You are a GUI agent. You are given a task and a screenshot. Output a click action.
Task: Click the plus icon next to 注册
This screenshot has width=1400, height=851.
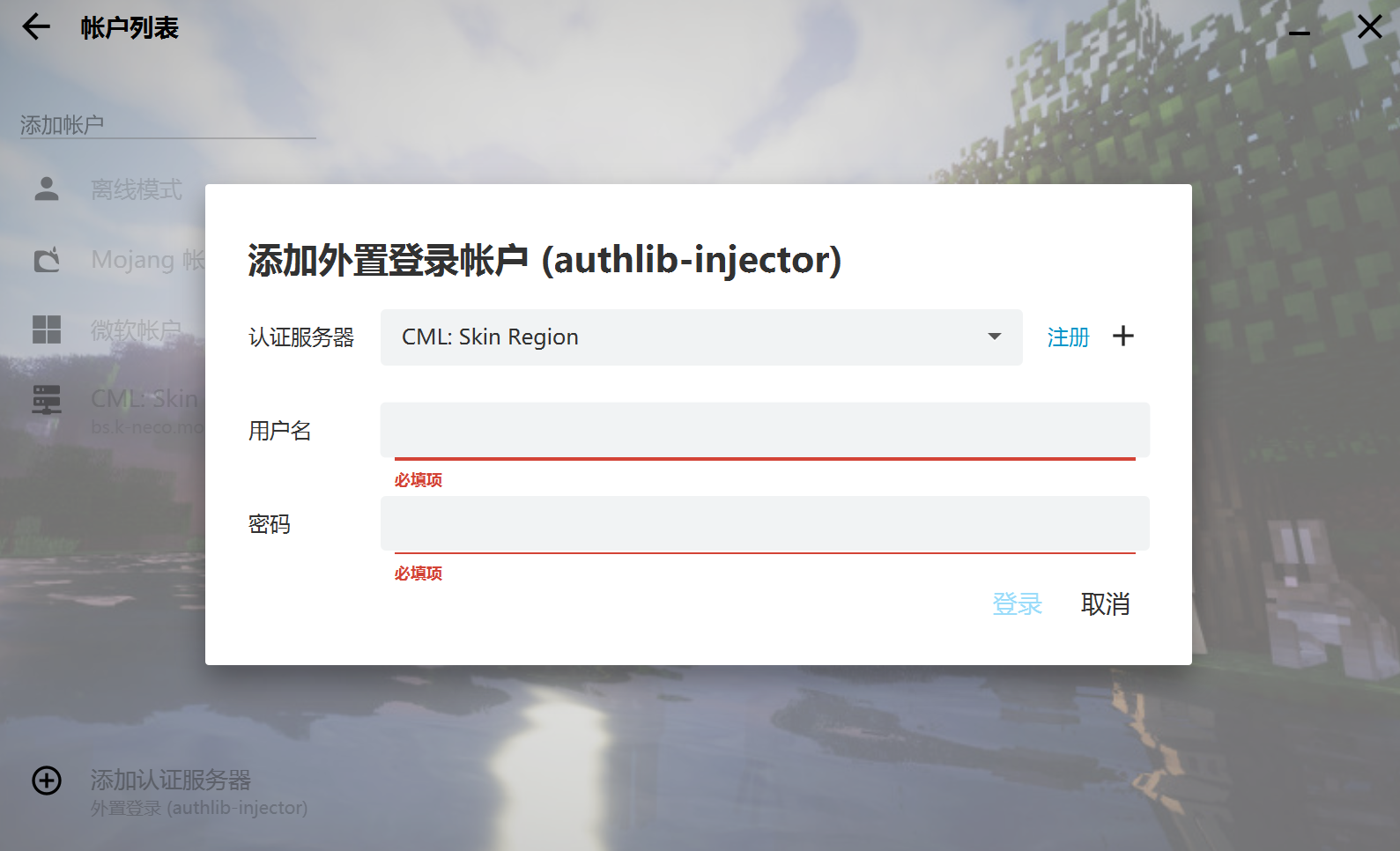pos(1123,336)
